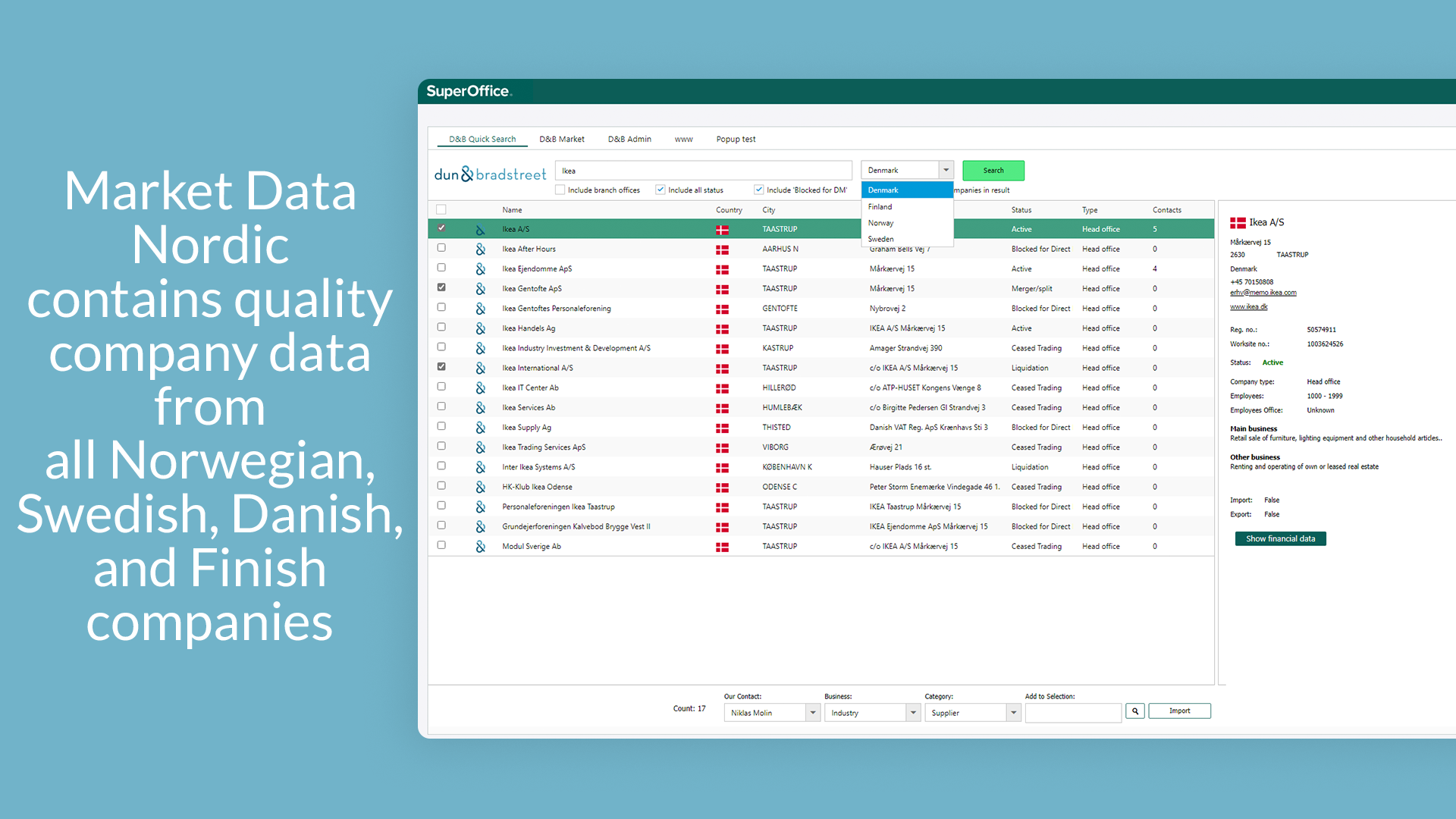Click D&B icon for Inter Ikea Systems A/S
The width and height of the screenshot is (1456, 819).
coord(480,468)
